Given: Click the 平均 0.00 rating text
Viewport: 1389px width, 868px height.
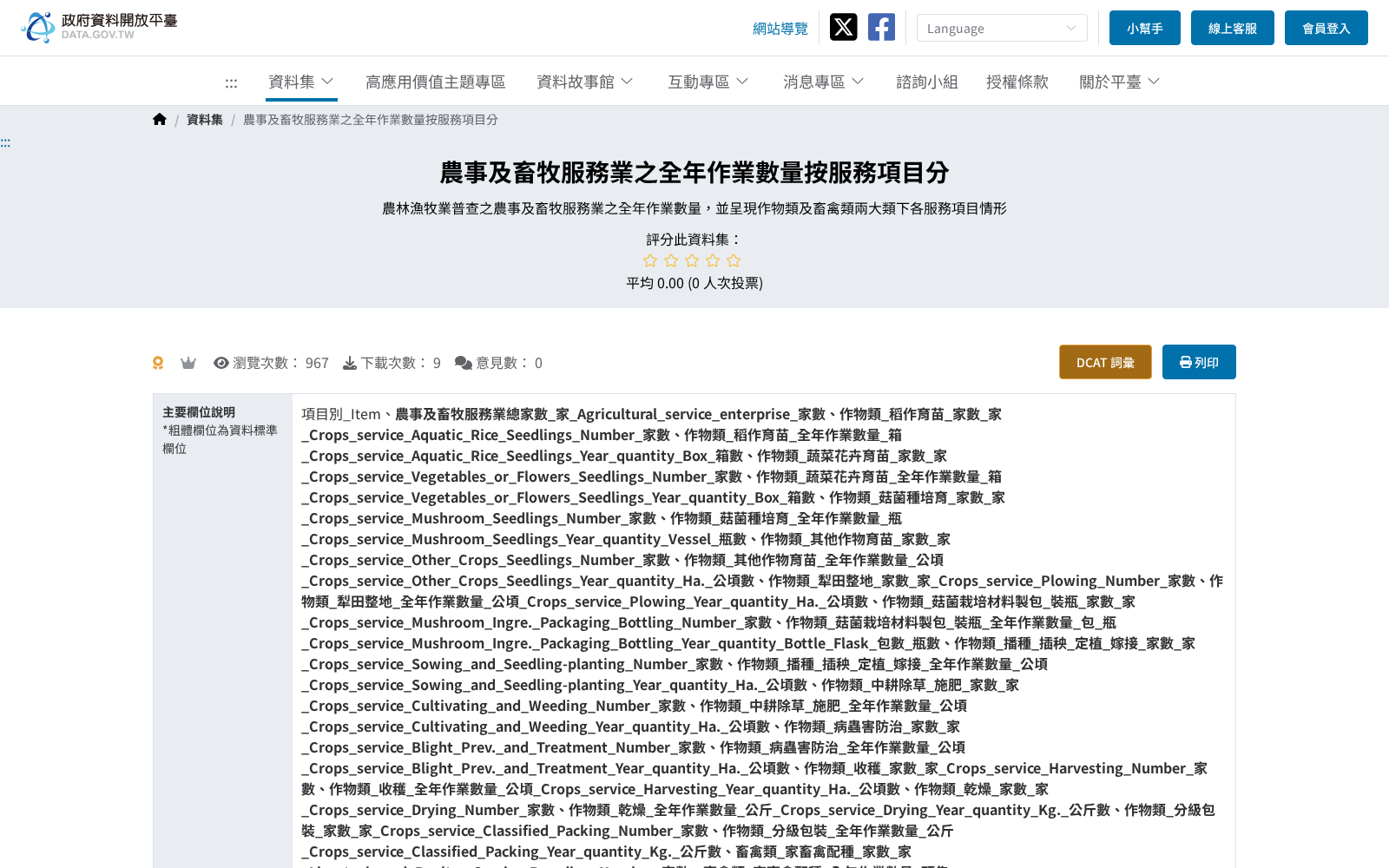Looking at the screenshot, I should [694, 283].
